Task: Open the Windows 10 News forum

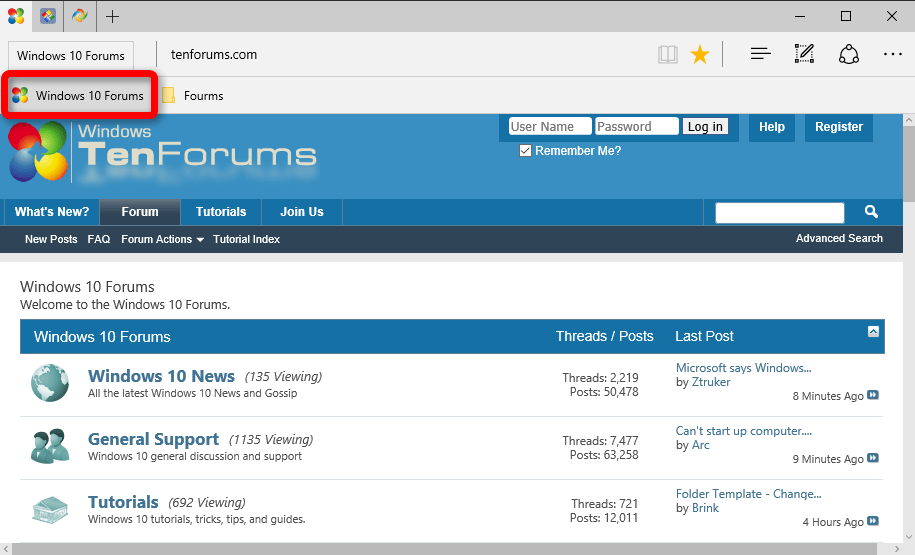Action: tap(161, 376)
